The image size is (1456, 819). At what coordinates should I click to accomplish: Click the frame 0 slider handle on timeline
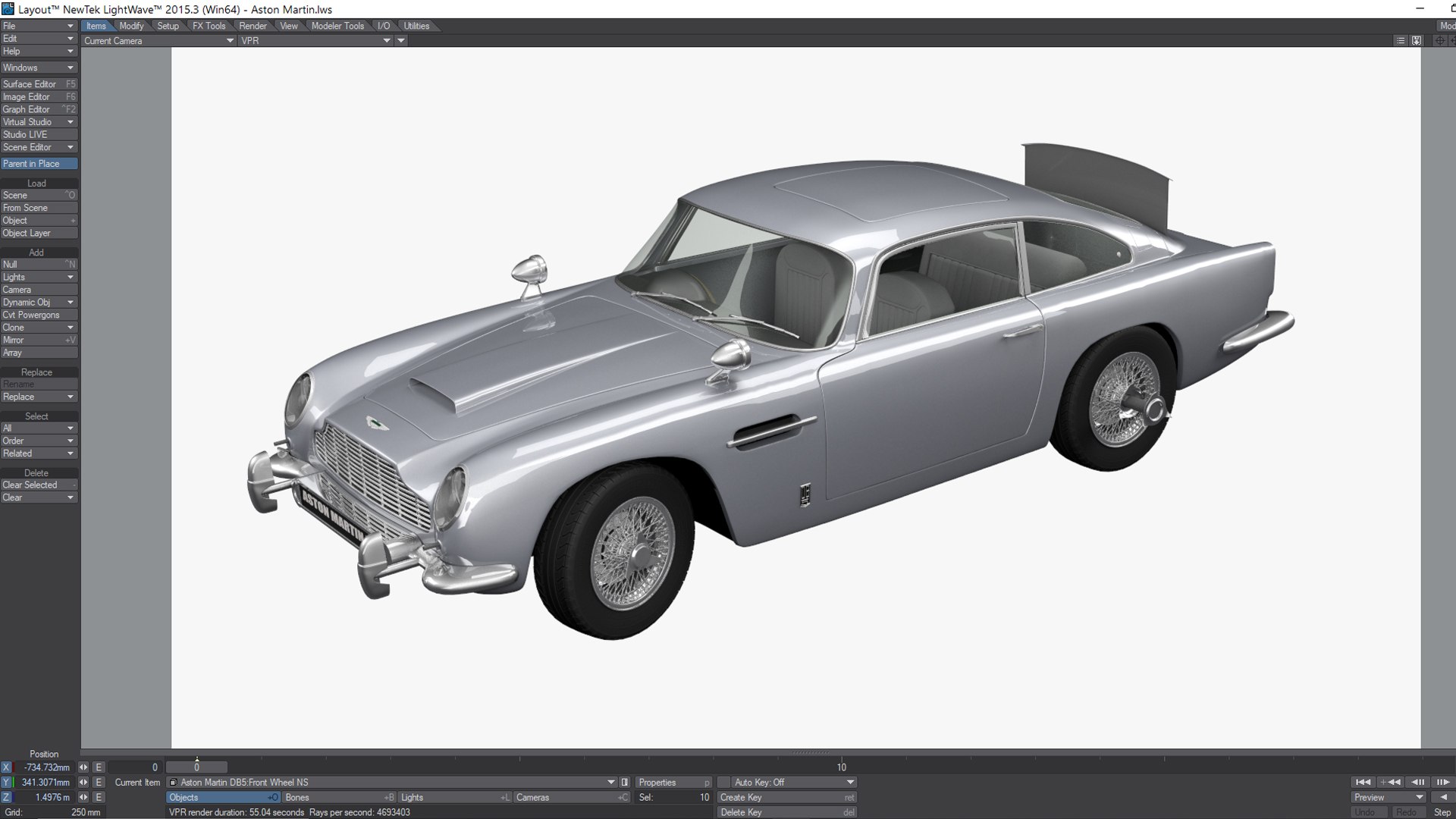coord(196,767)
